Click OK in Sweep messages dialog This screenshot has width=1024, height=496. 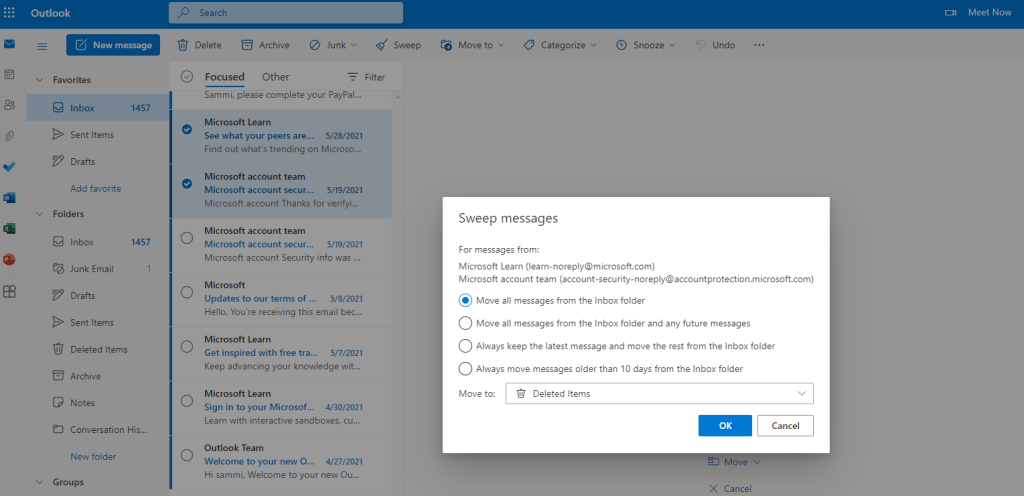725,426
